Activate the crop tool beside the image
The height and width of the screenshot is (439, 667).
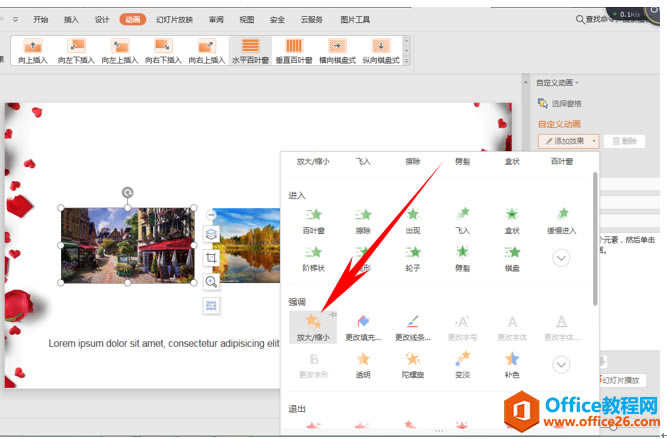click(x=211, y=258)
